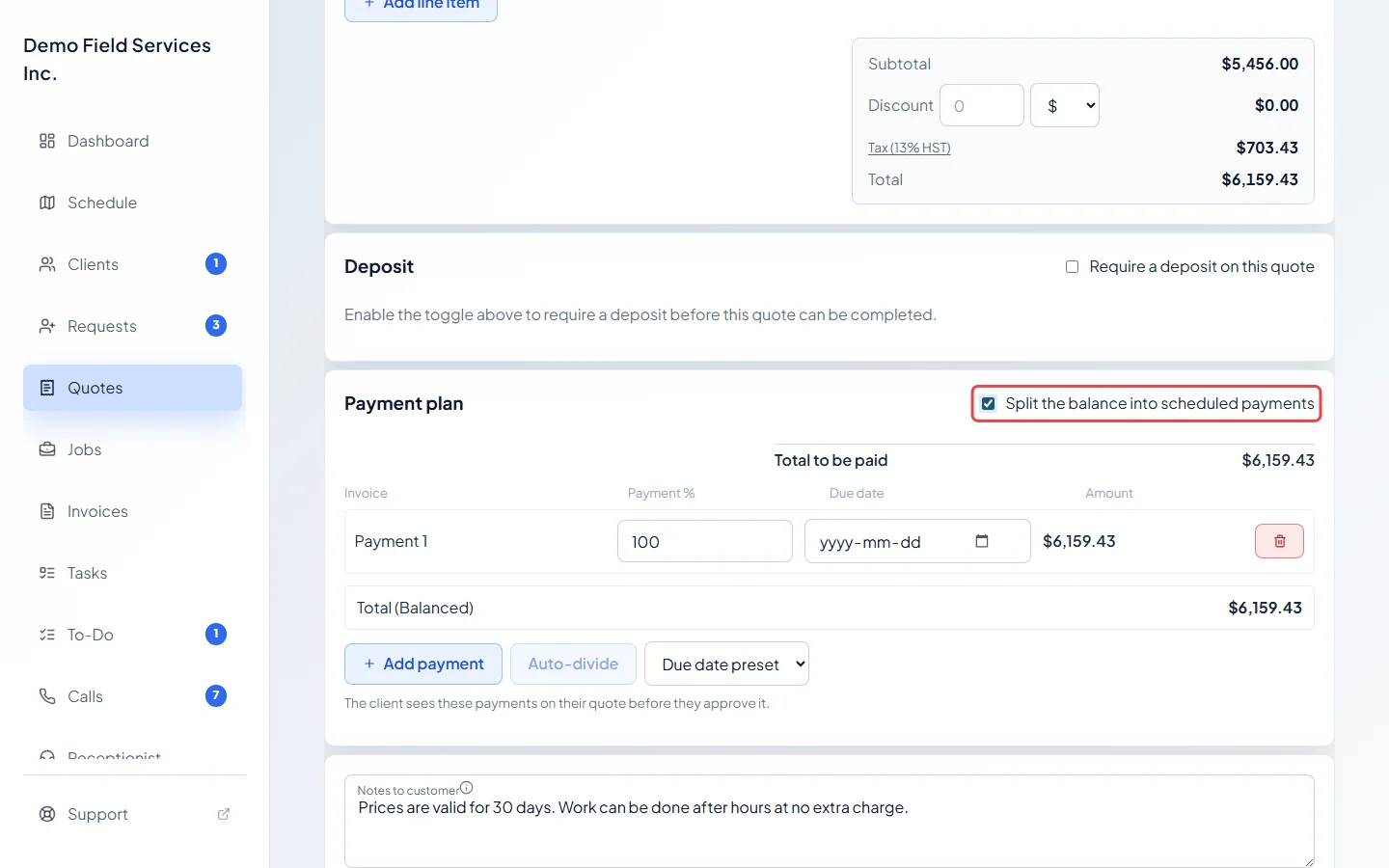Navigate to Invoices in the sidebar
Image resolution: width=1389 pixels, height=868 pixels.
(132, 511)
